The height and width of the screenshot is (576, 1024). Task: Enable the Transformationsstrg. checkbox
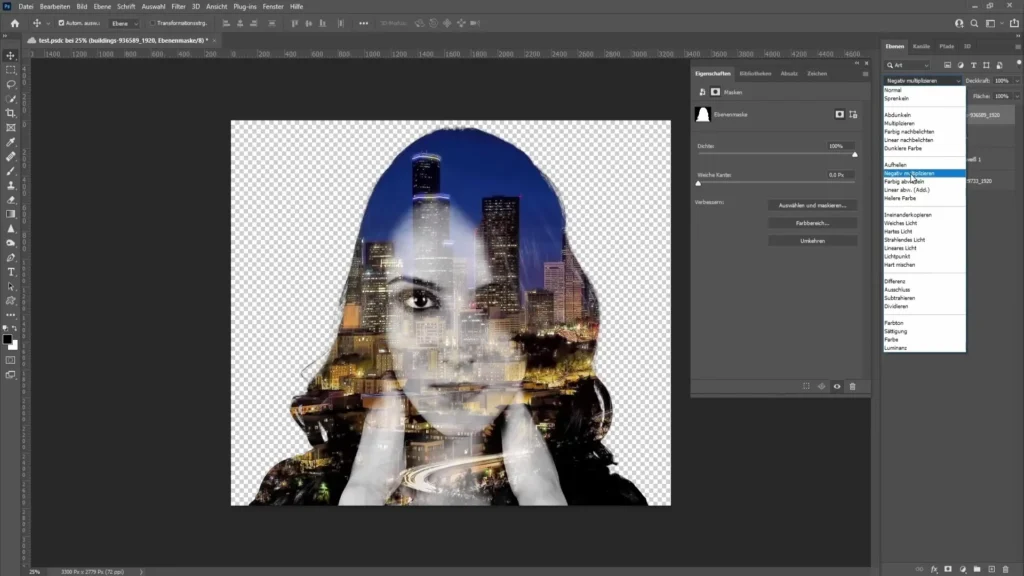coord(152,22)
